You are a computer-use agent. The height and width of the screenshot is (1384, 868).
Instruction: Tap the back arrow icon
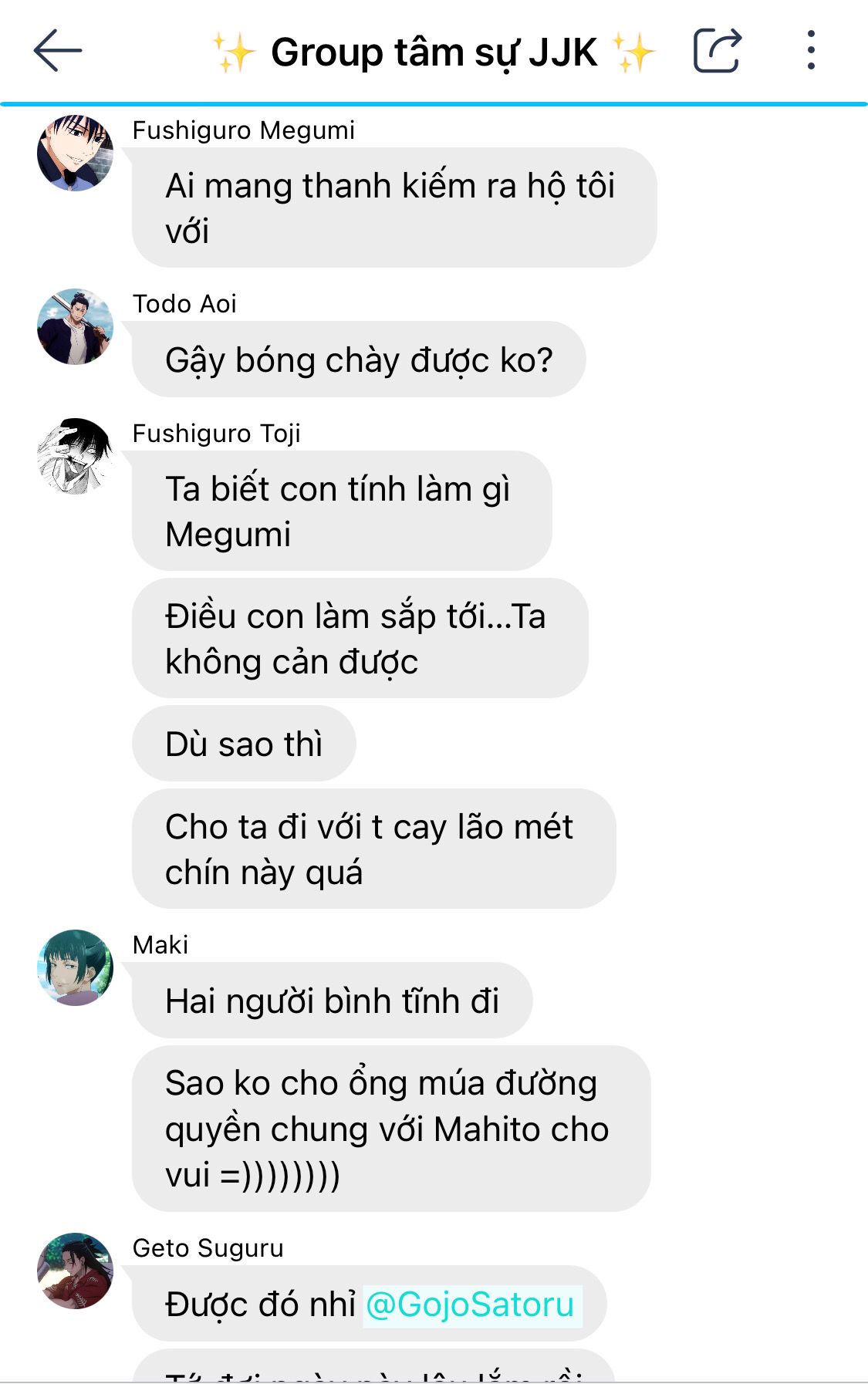[x=58, y=50]
